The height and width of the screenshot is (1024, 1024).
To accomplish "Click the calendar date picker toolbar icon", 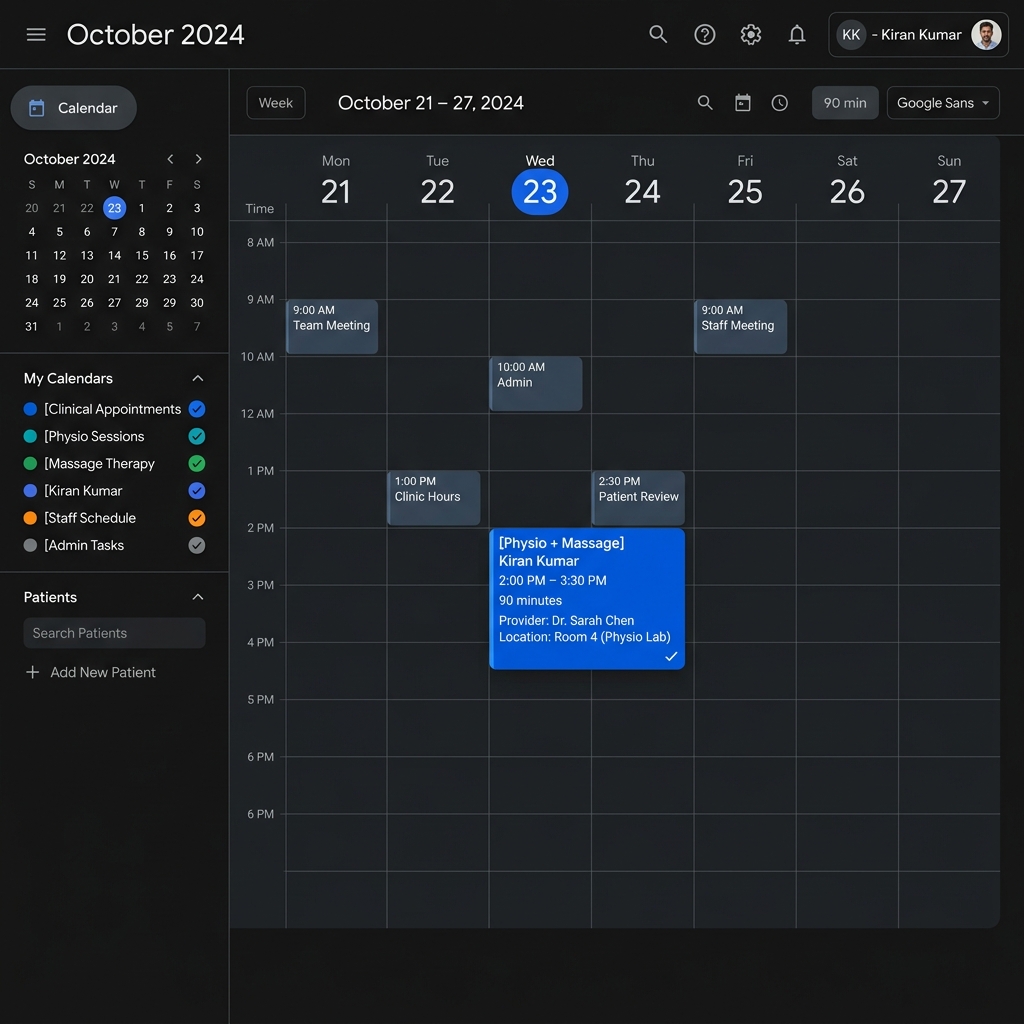I will pos(743,103).
